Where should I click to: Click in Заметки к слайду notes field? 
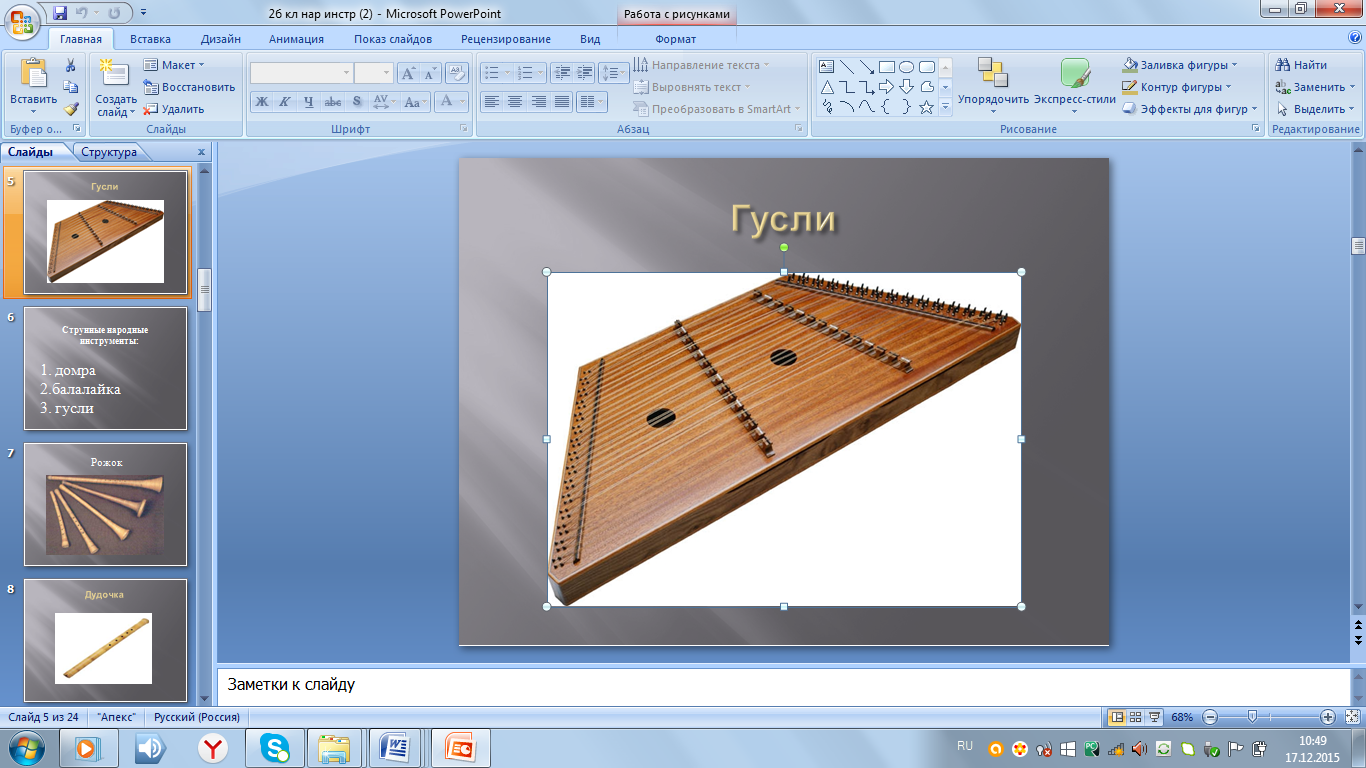point(783,686)
